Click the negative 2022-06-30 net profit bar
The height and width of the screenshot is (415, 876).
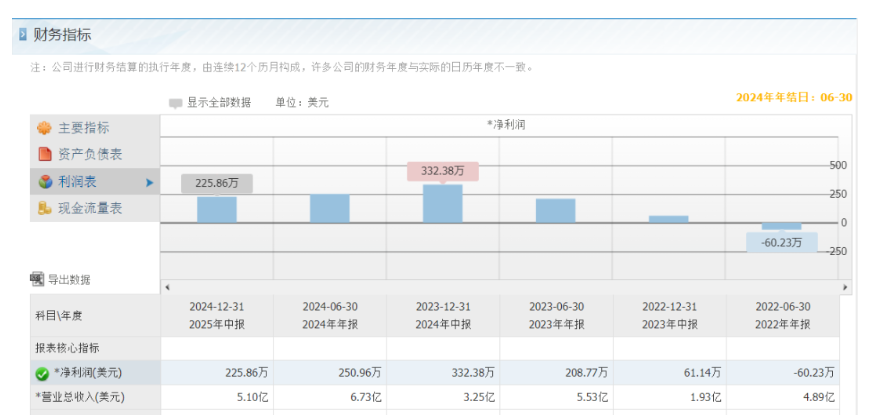point(782,226)
